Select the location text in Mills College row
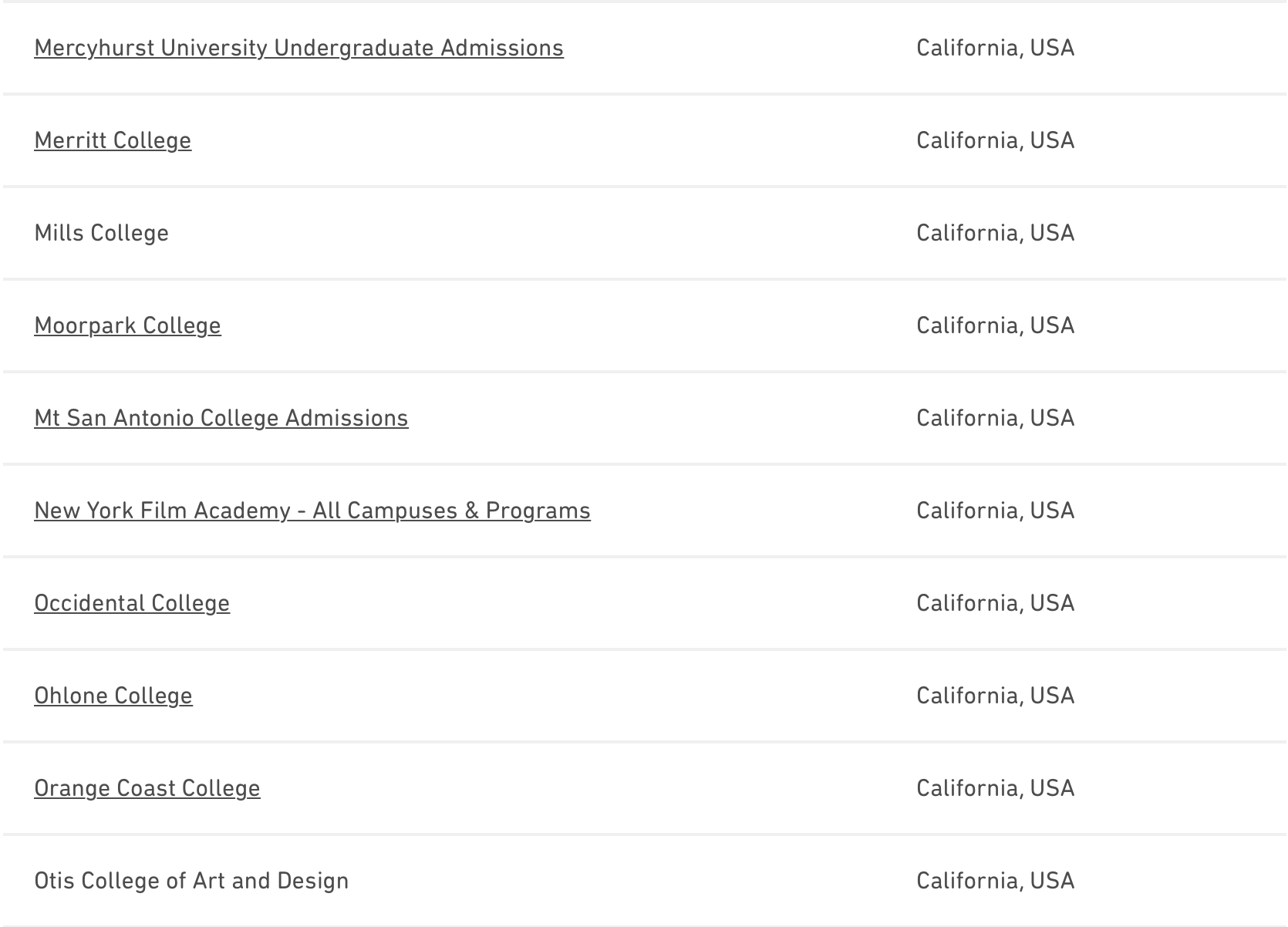This screenshot has width=1288, height=927. pyautogui.click(x=995, y=233)
